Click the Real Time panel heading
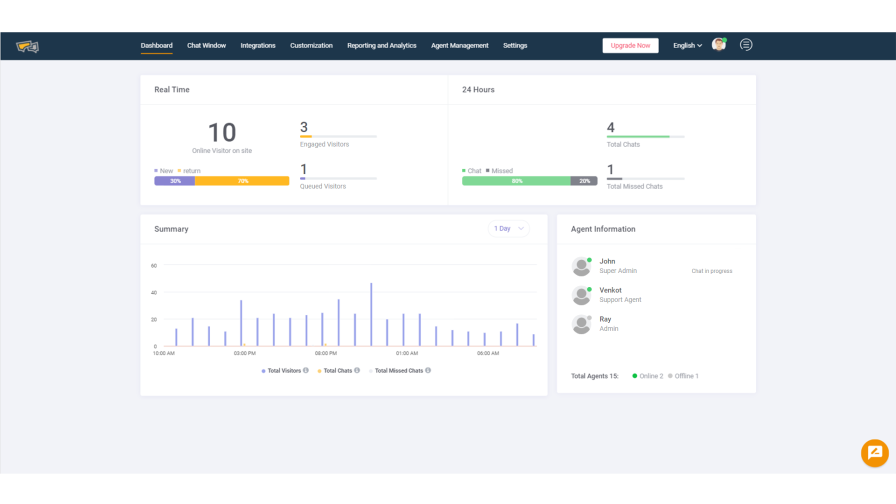The image size is (896, 504). (171, 90)
